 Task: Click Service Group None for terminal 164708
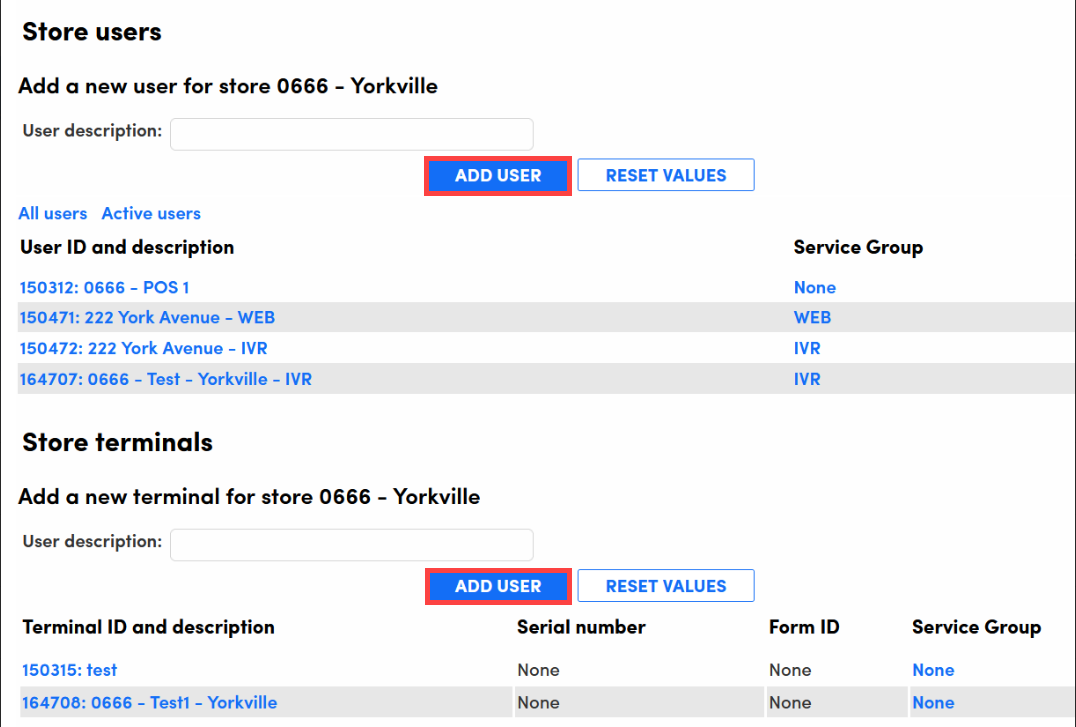(x=932, y=702)
